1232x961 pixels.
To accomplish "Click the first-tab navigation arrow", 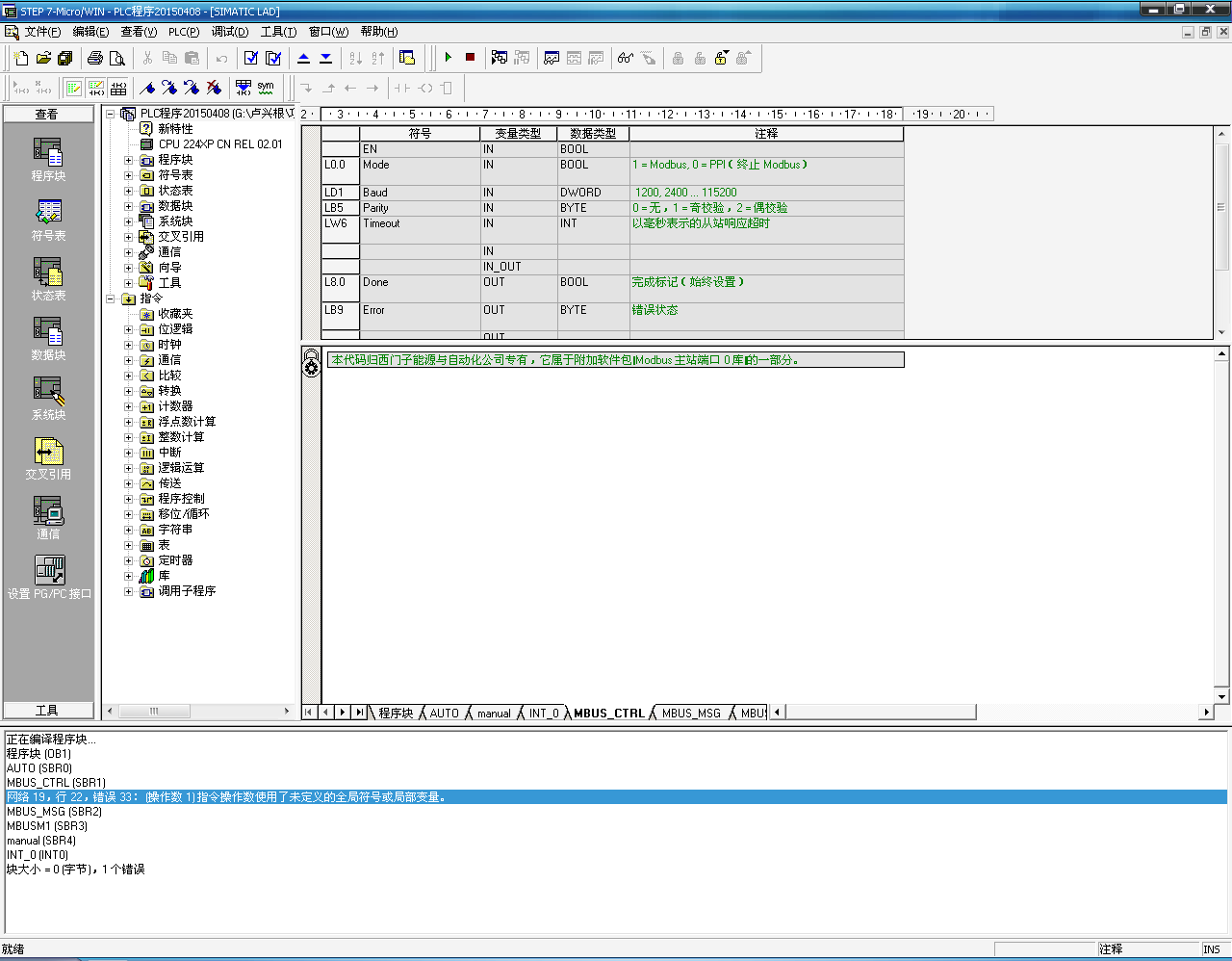I will [x=308, y=713].
